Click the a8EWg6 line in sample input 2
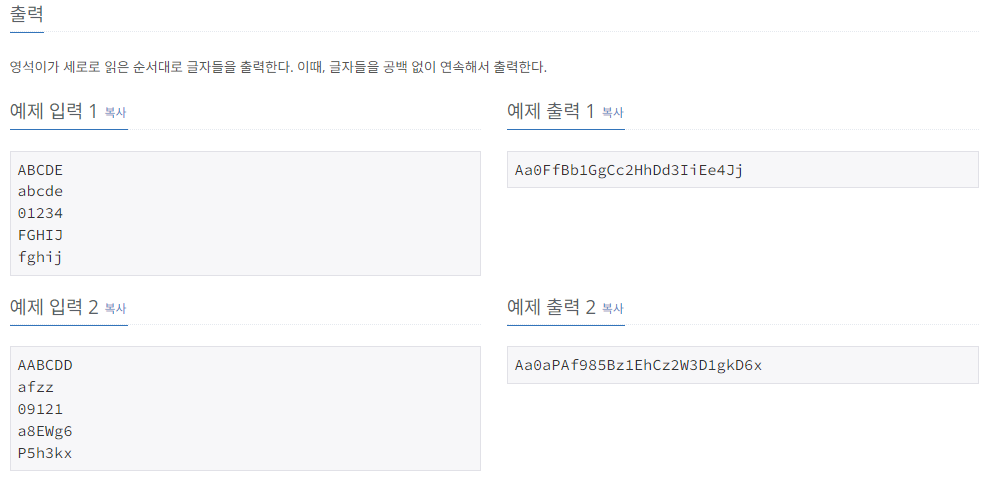Image resolution: width=987 pixels, height=483 pixels. 45,431
